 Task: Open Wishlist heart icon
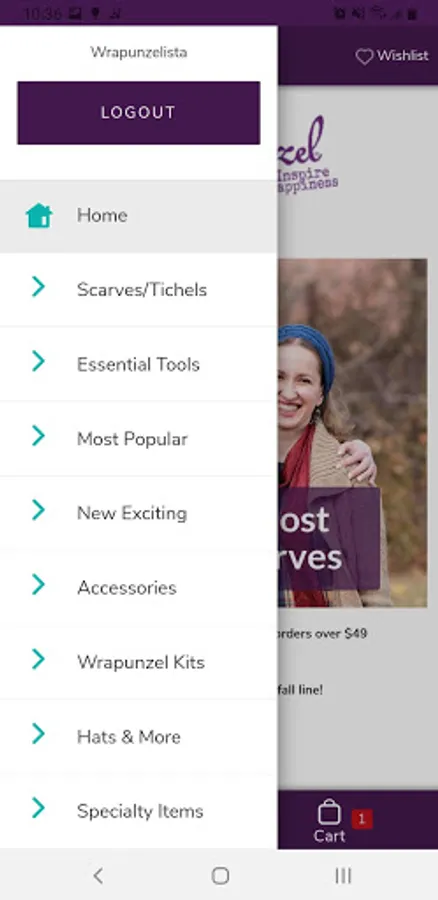[x=364, y=56]
